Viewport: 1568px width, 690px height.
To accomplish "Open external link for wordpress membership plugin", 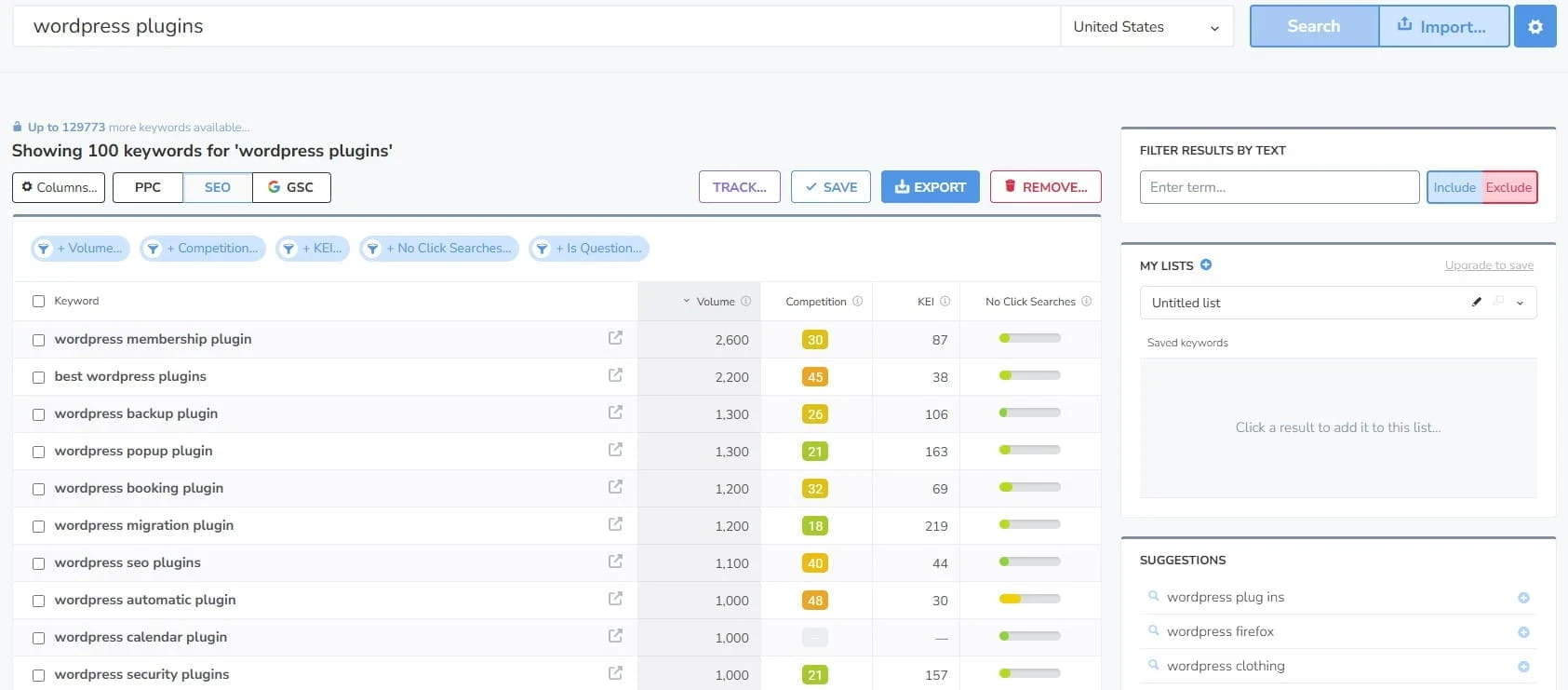I will click(x=615, y=338).
